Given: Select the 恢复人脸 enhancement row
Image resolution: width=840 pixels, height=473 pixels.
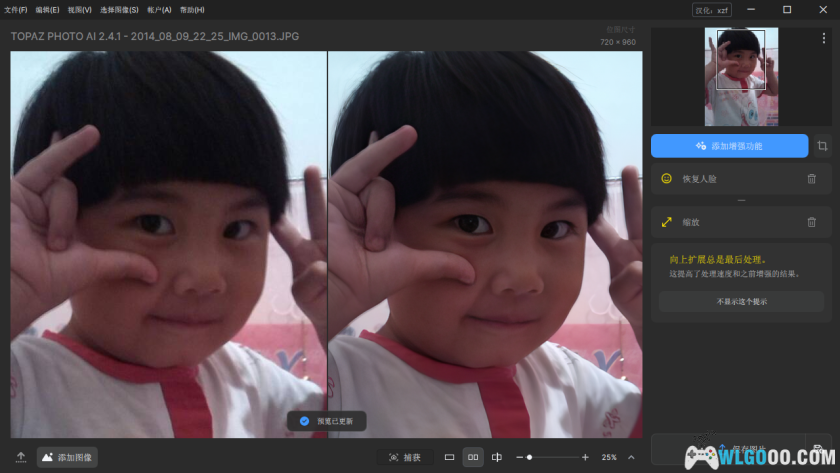Looking at the screenshot, I should pyautogui.click(x=741, y=179).
